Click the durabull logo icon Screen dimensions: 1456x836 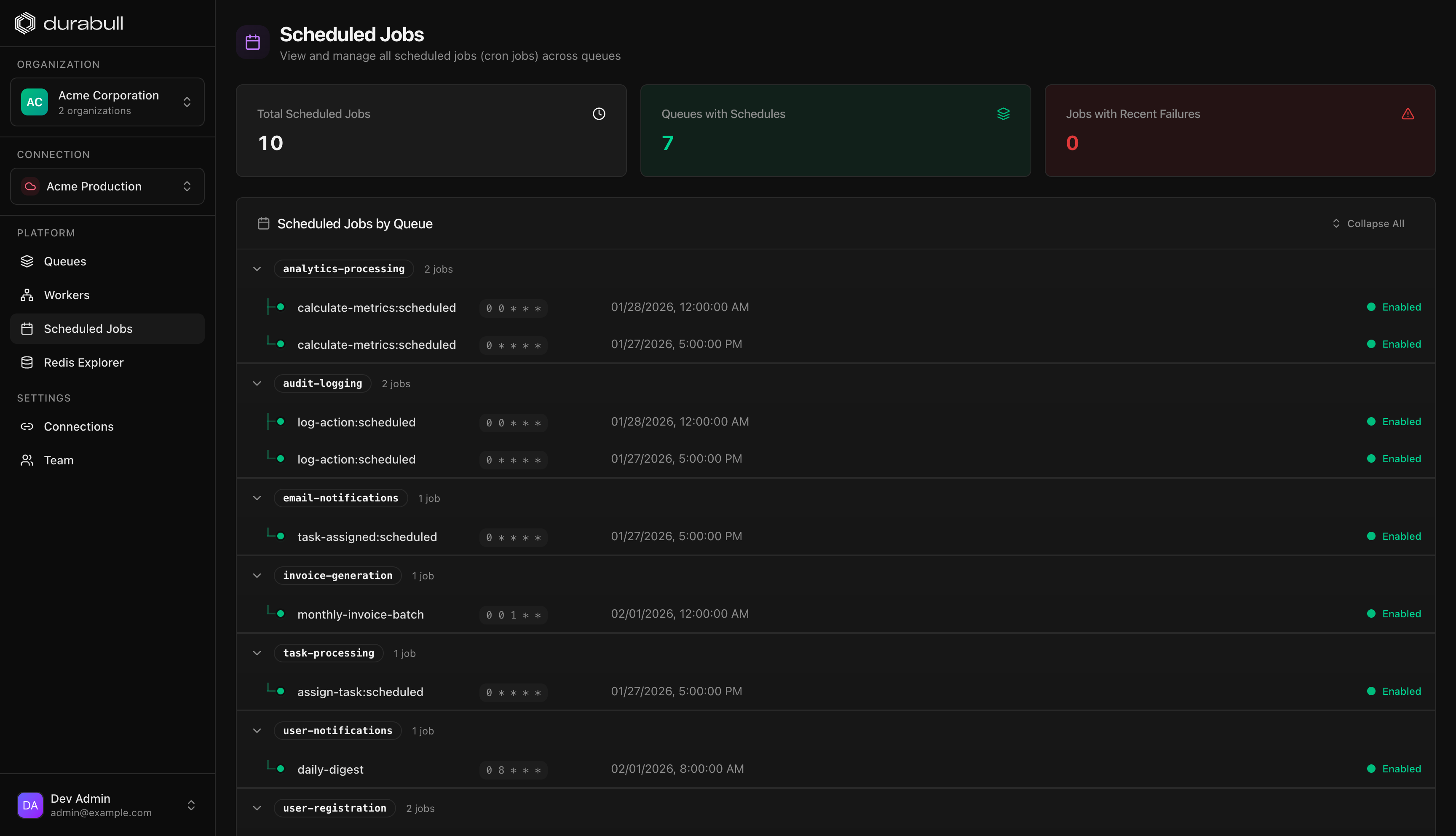click(x=25, y=23)
